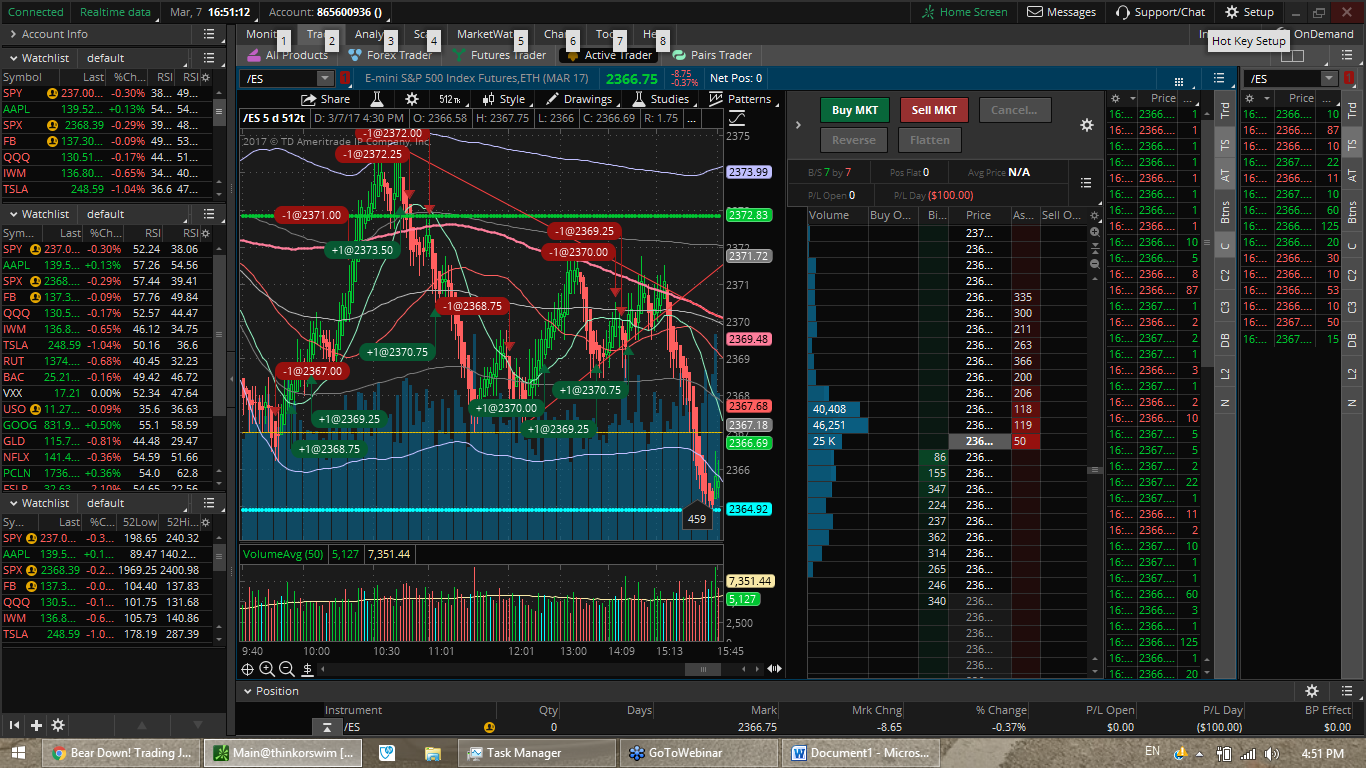The height and width of the screenshot is (768, 1366).
Task: Add a new gadget with plus icon
Action: (x=36, y=725)
